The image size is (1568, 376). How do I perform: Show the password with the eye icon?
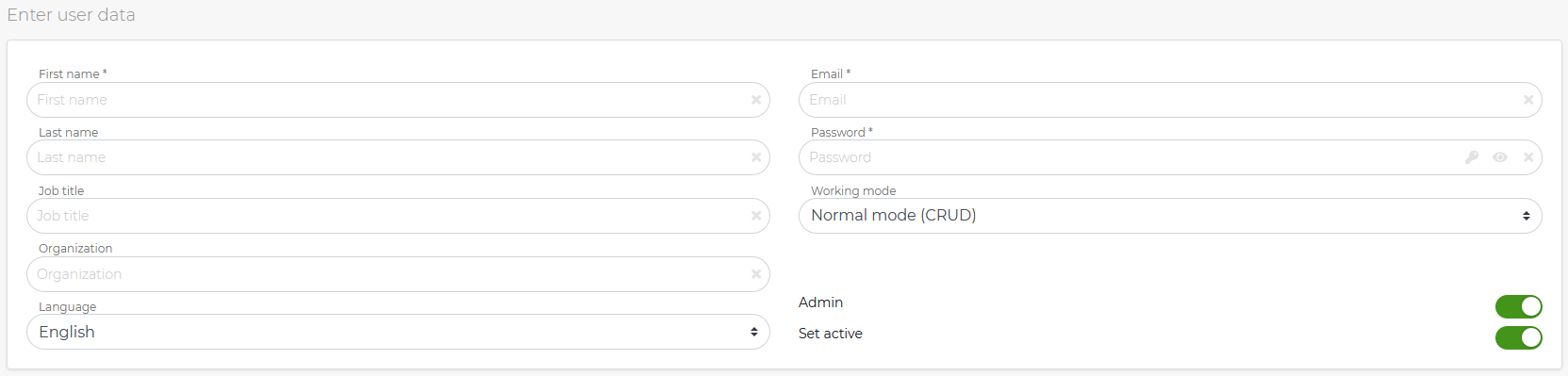click(1500, 157)
